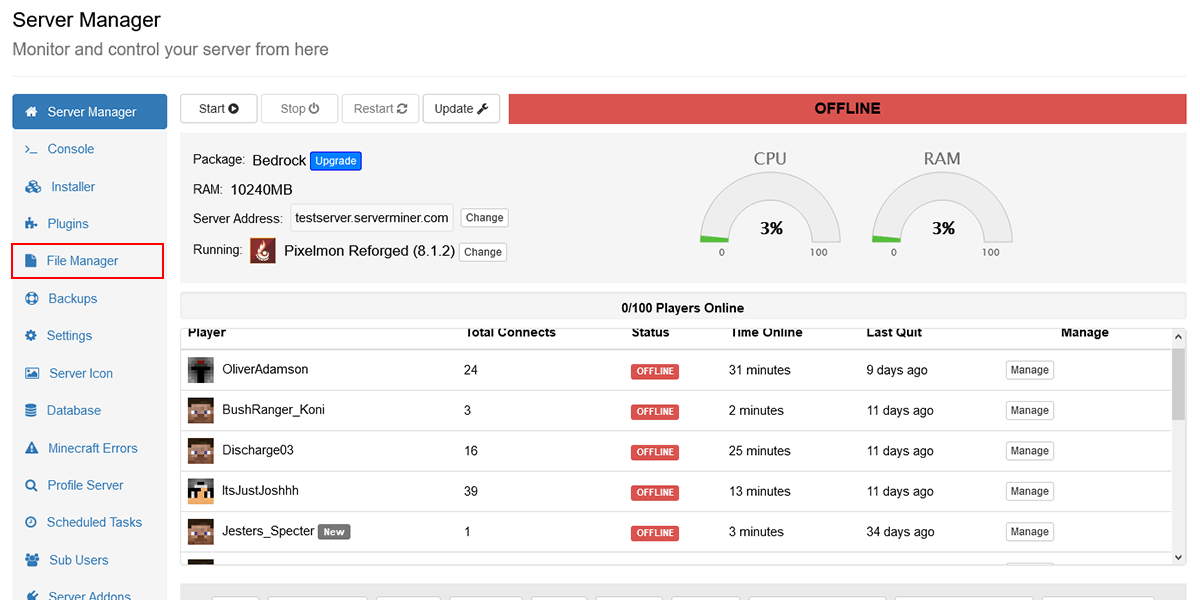Open the Plugins section
The width and height of the screenshot is (1200, 600).
[x=89, y=224]
